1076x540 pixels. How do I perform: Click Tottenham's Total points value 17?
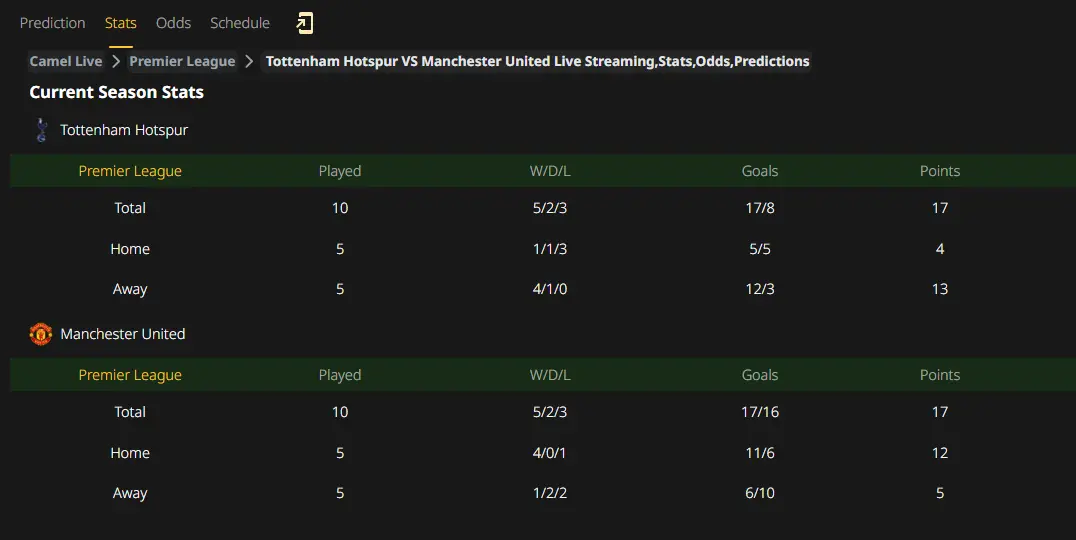coord(940,208)
